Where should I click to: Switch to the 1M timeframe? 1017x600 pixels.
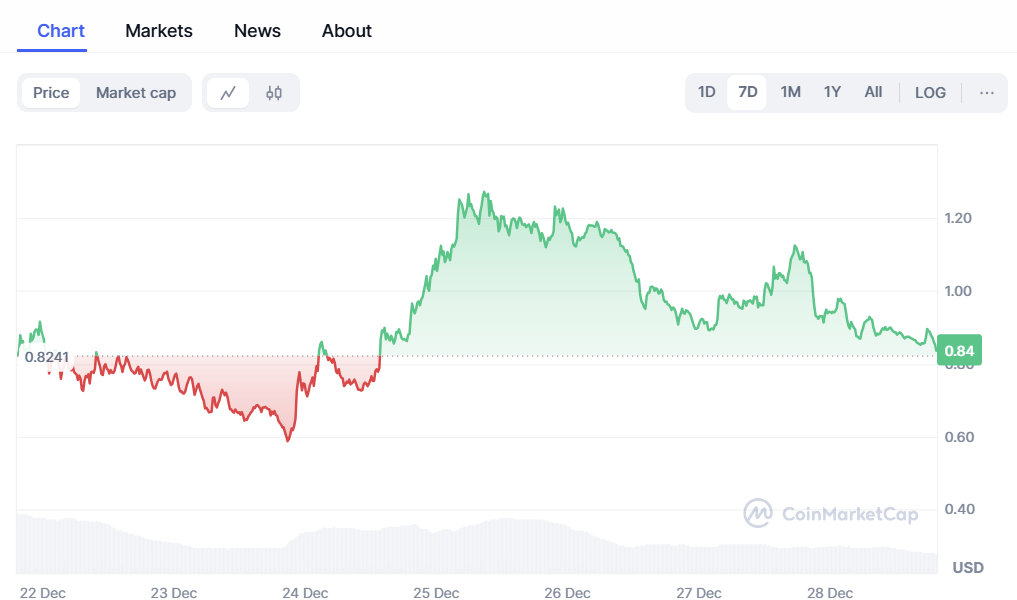tap(790, 92)
